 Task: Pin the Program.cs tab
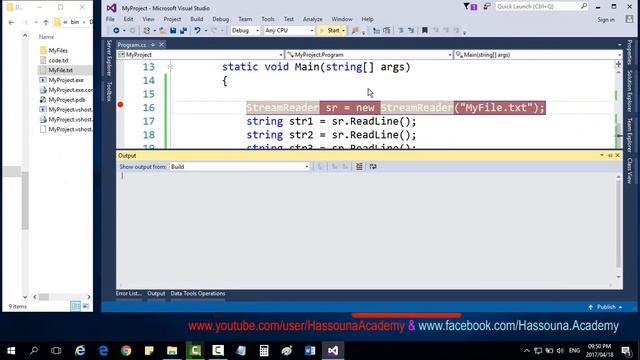pyautogui.click(x=153, y=45)
